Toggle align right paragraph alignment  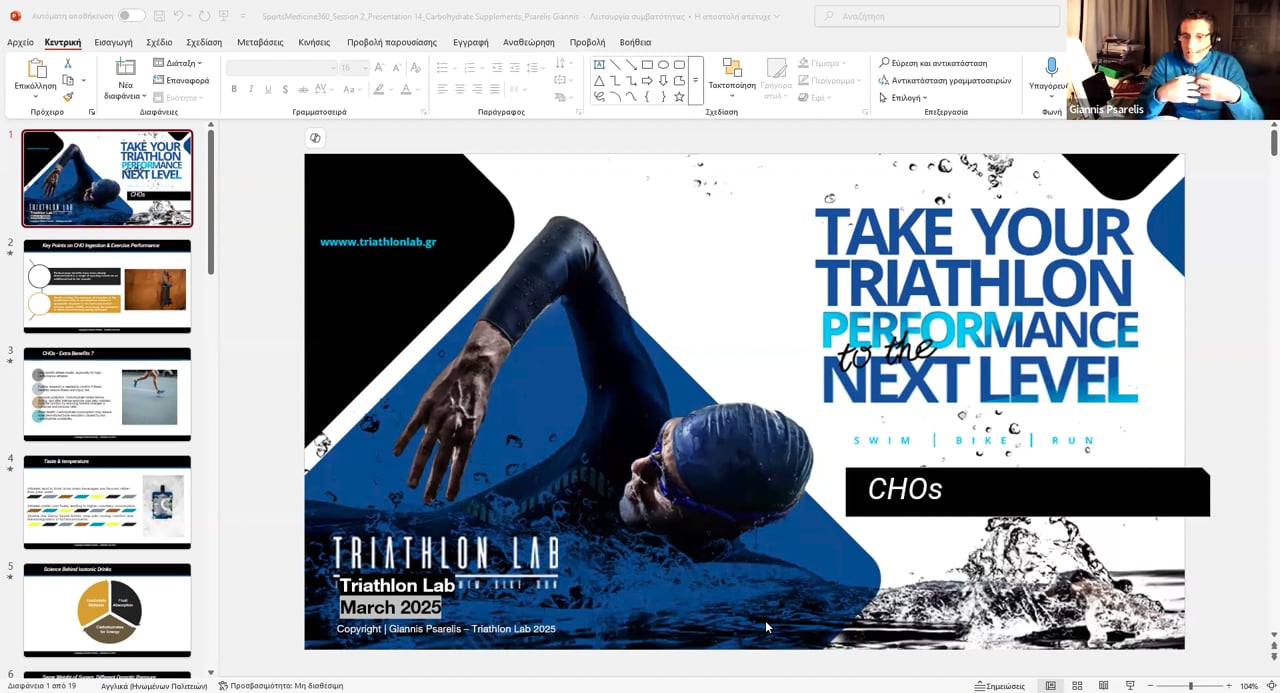pos(478,89)
